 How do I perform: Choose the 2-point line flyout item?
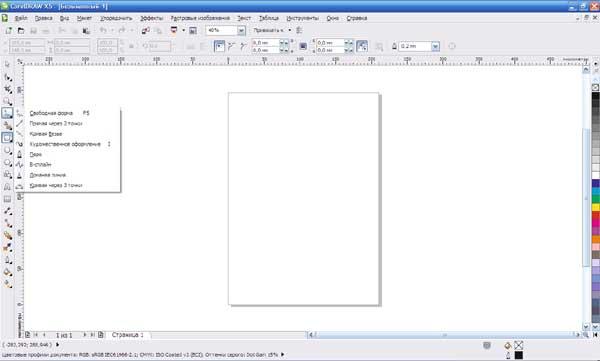(68, 123)
